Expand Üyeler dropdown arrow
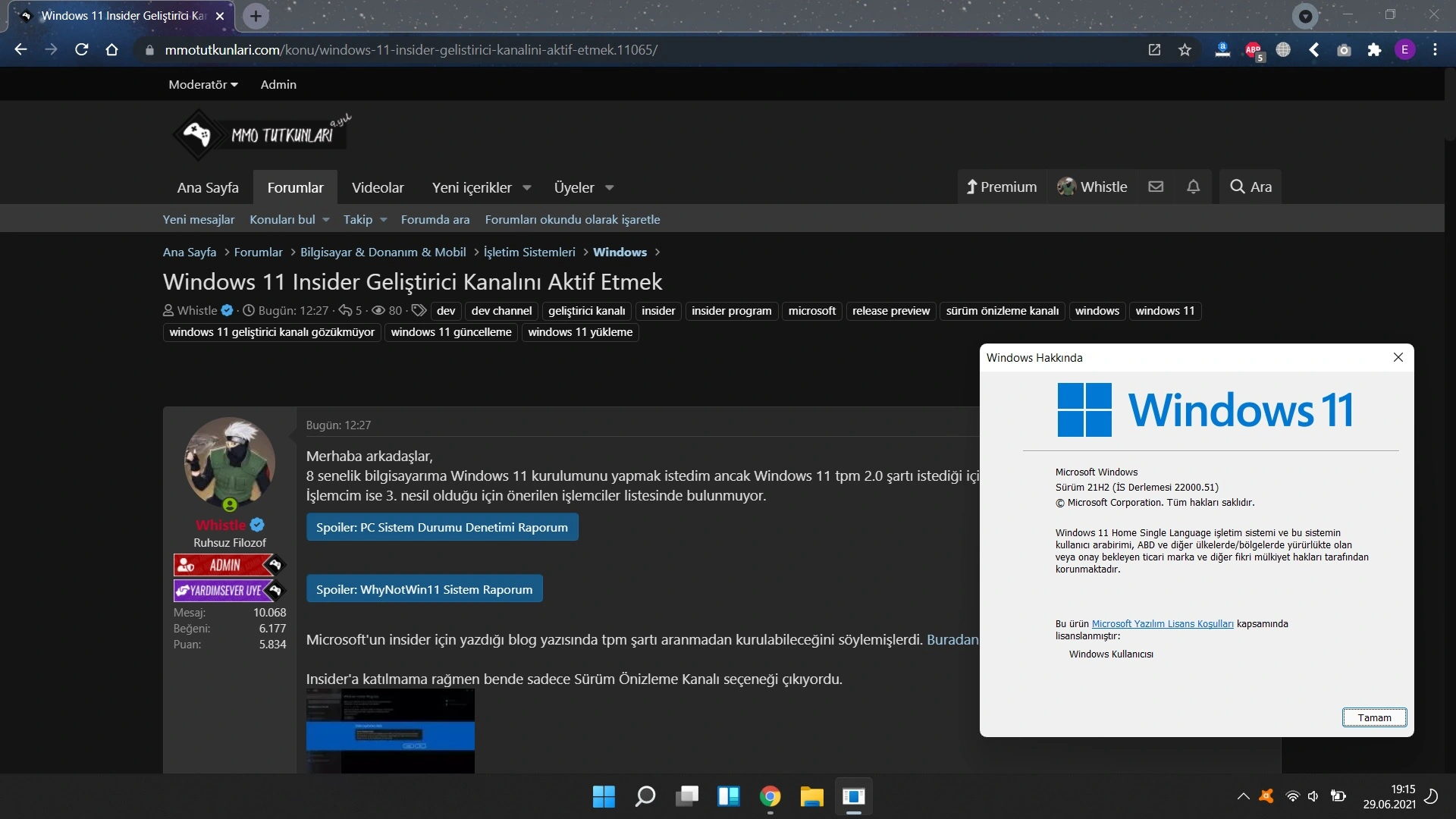 [610, 188]
